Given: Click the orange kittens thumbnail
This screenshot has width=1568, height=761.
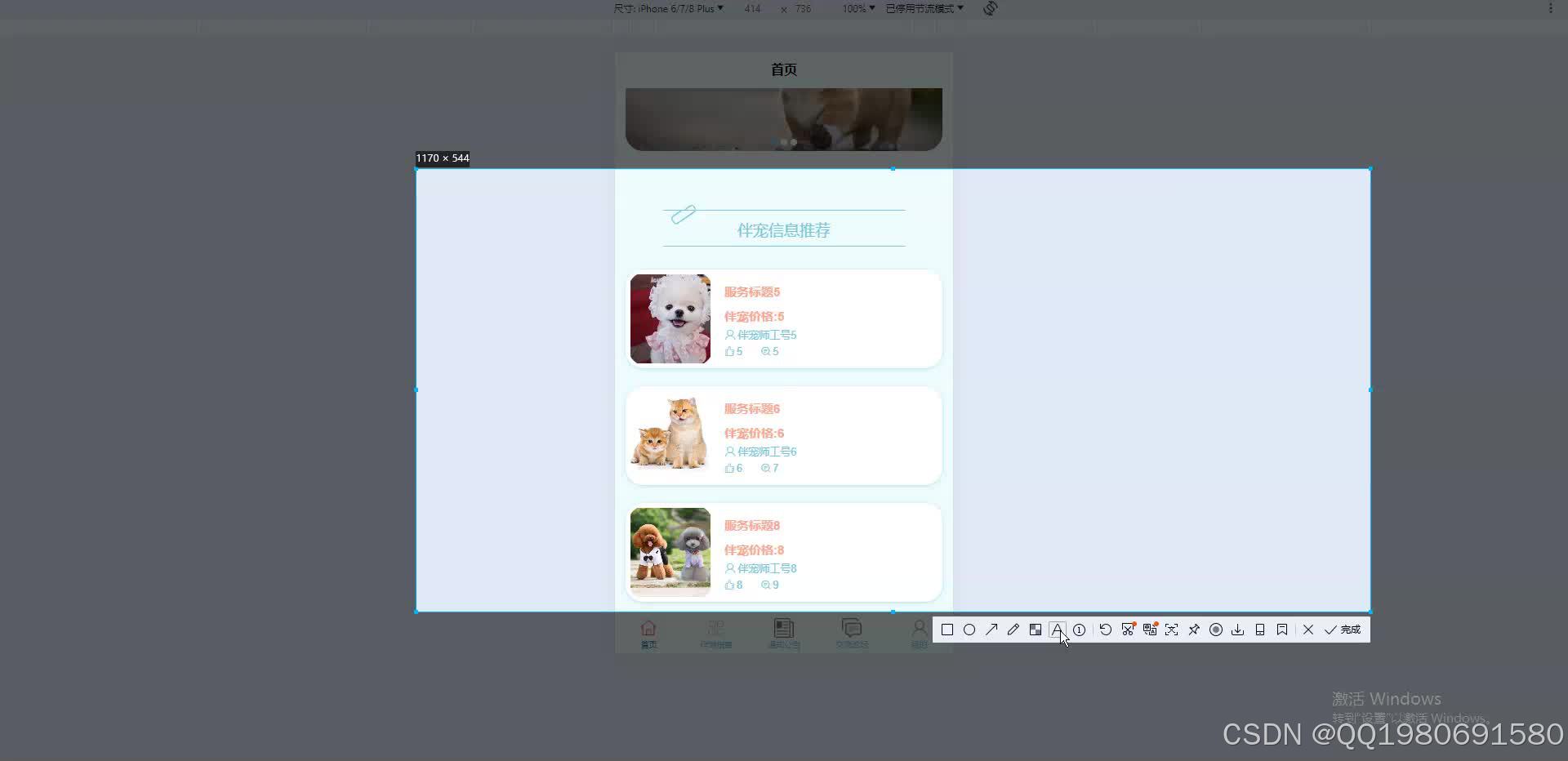Looking at the screenshot, I should (x=670, y=435).
